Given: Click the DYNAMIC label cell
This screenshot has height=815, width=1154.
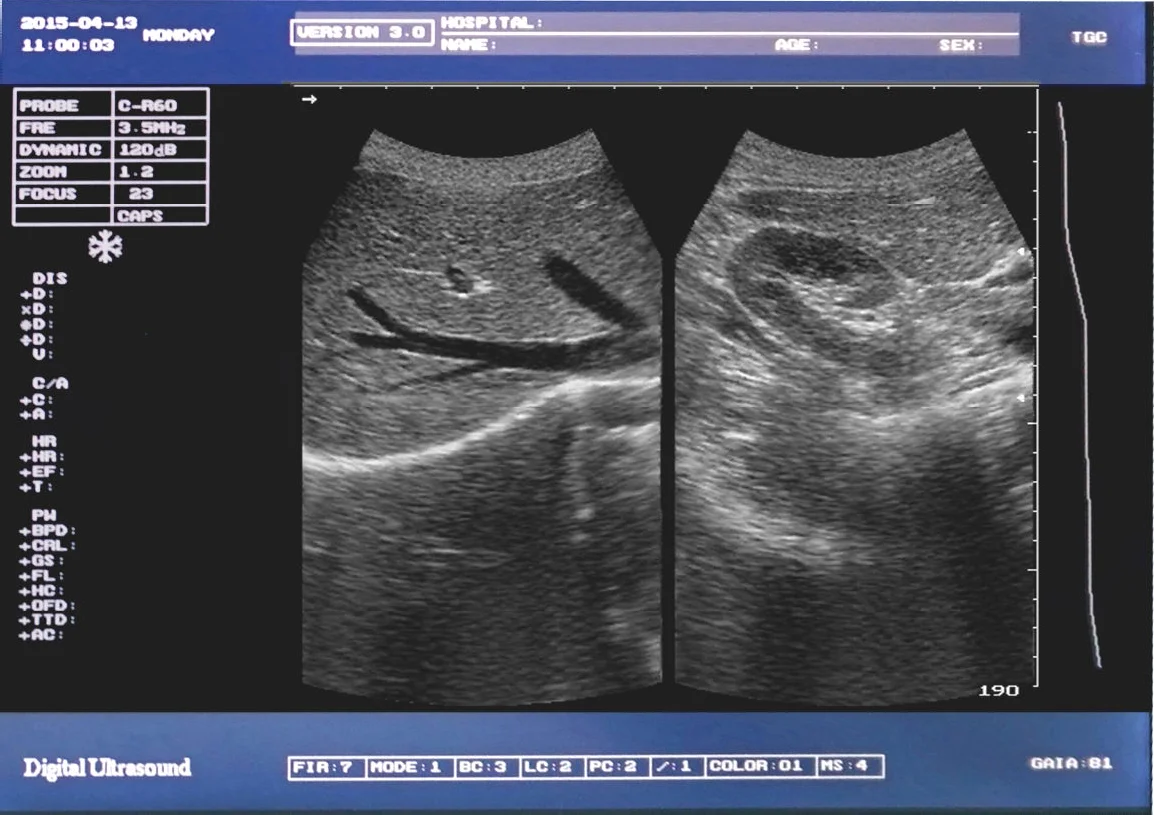Looking at the screenshot, I should (63, 149).
